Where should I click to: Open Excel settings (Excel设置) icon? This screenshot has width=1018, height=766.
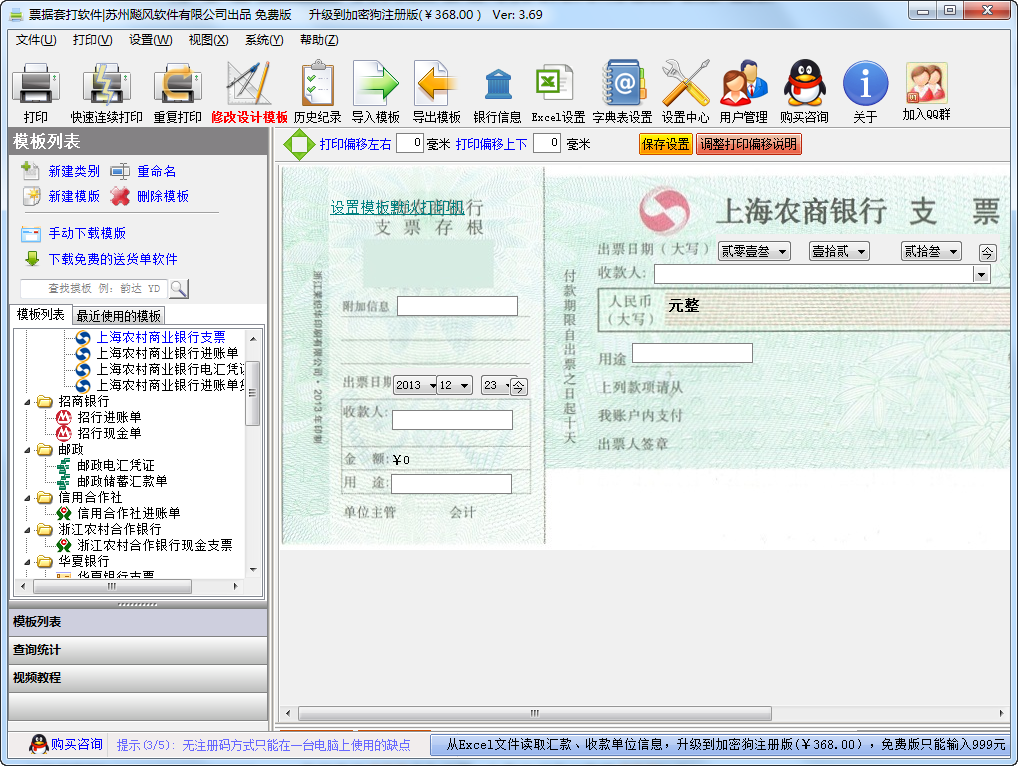(x=557, y=92)
